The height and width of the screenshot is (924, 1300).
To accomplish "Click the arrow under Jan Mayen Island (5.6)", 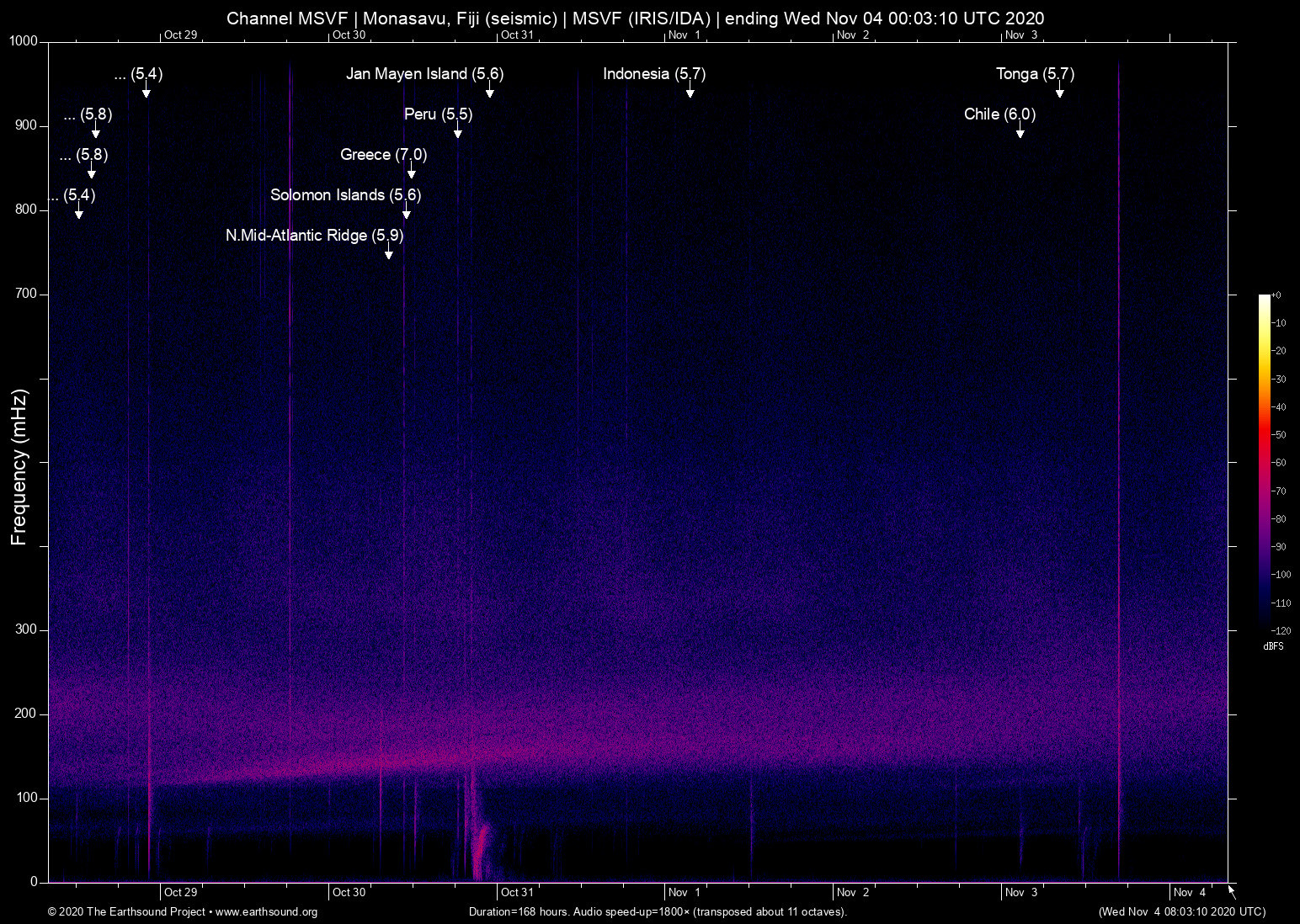I will [x=489, y=91].
